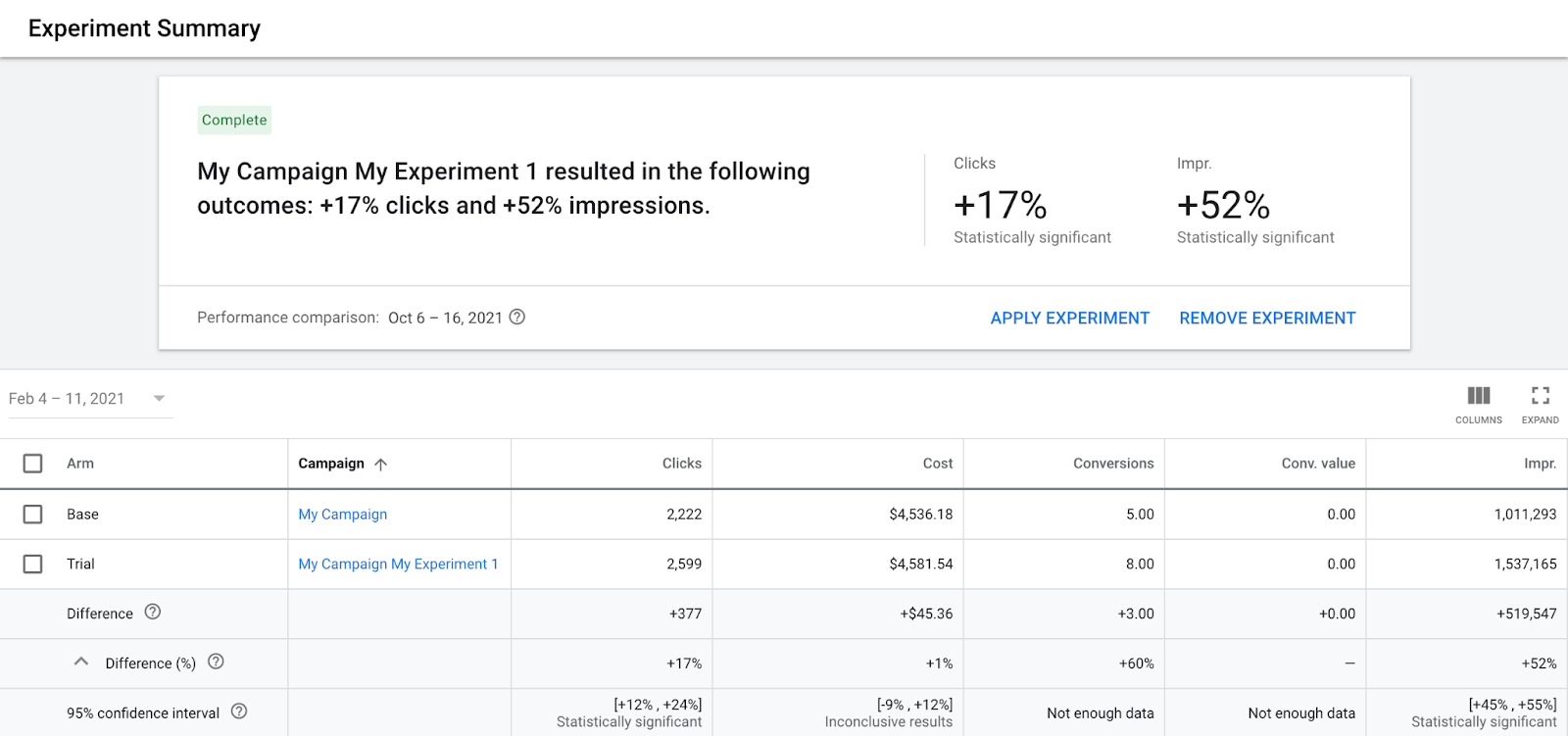Click help icon beside Difference (%) label
Image resolution: width=1568 pixels, height=736 pixels.
click(217, 662)
